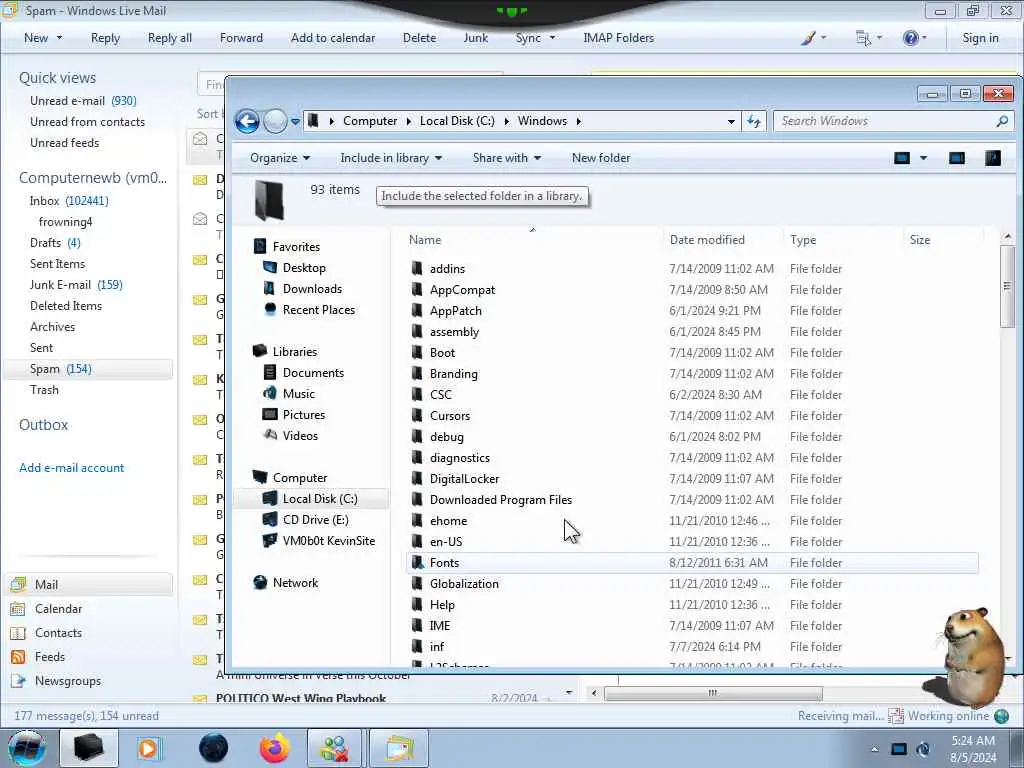Click IMAP Folders in Live Mail

point(618,38)
